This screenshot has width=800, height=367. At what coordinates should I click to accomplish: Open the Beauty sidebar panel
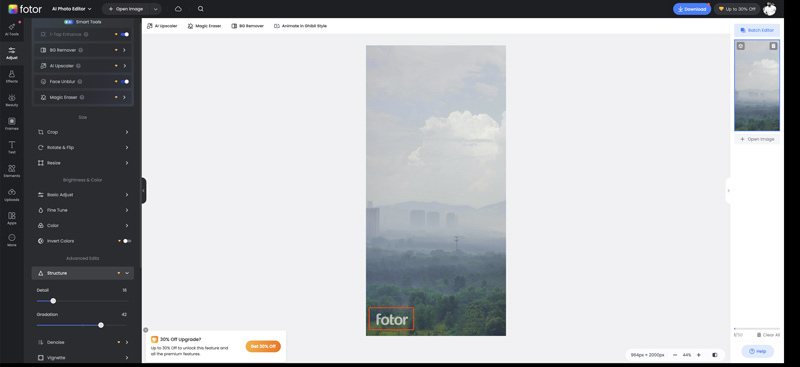[x=12, y=100]
